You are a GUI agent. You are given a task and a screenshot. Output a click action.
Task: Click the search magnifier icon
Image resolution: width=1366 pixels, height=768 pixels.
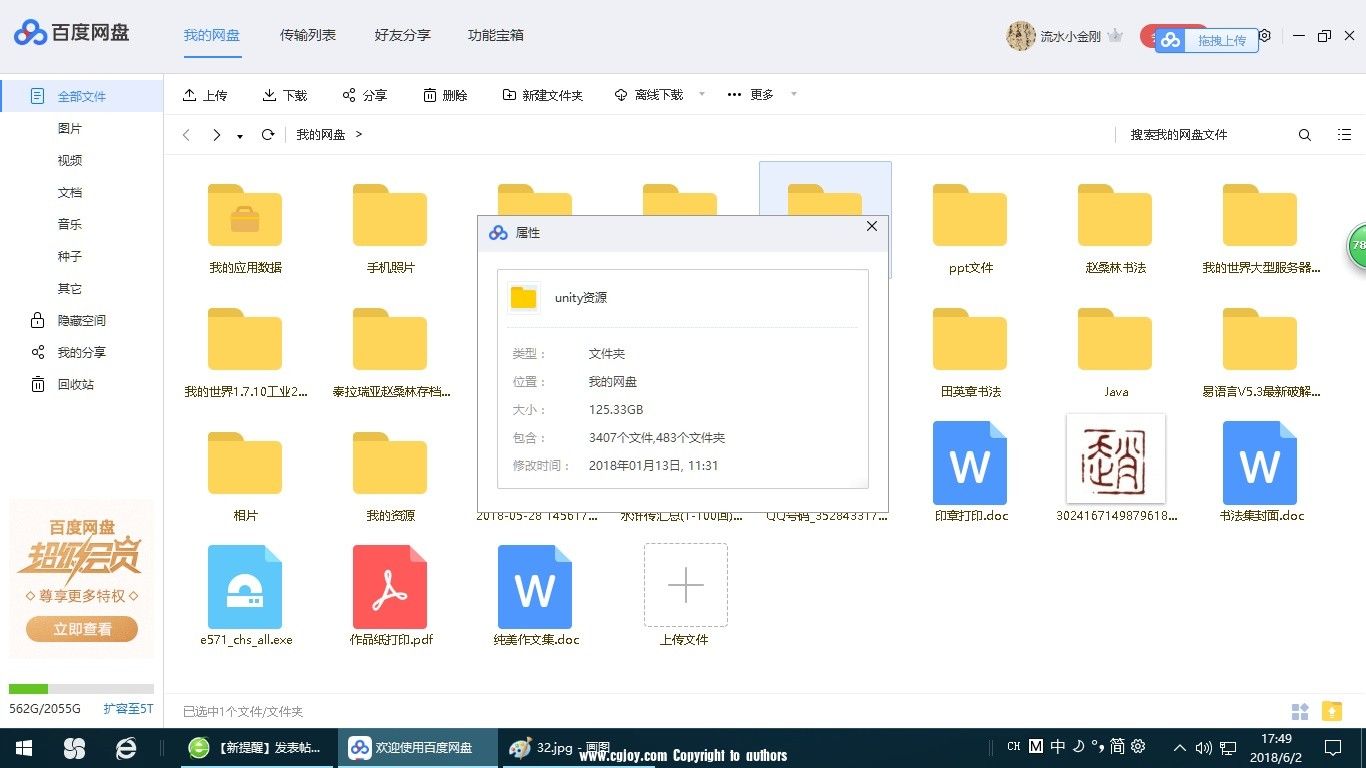pos(1305,135)
